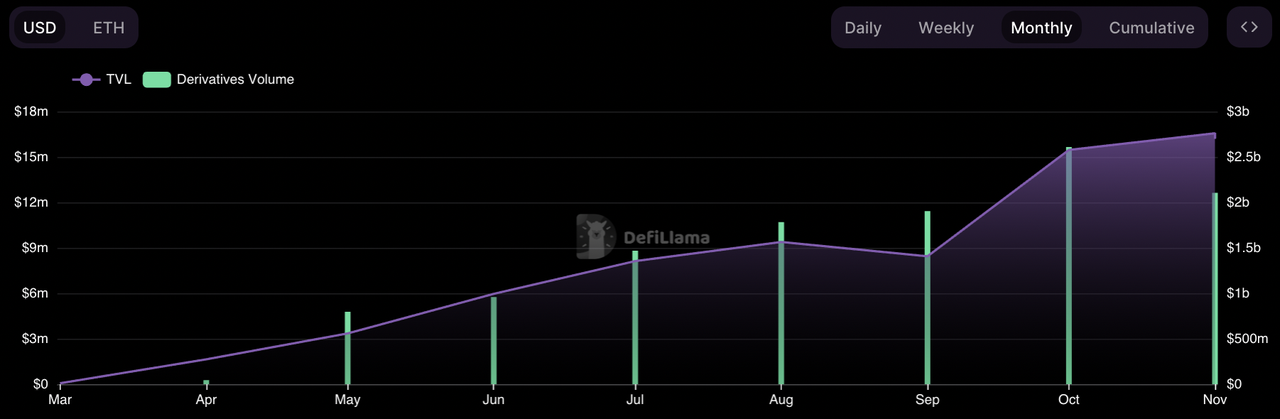
Task: Toggle the TVL series label
Action: point(118,79)
